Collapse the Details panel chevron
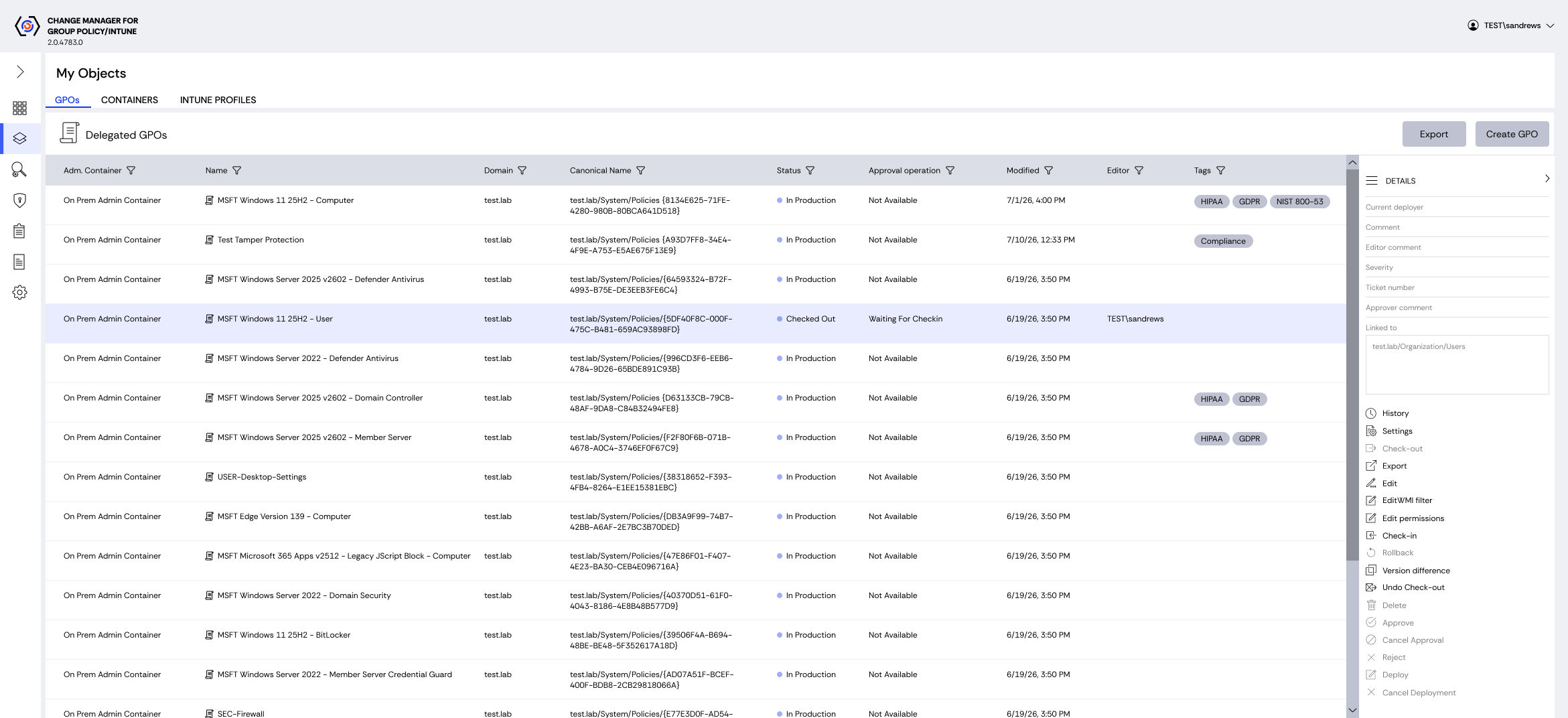This screenshot has height=718, width=1568. (1547, 179)
